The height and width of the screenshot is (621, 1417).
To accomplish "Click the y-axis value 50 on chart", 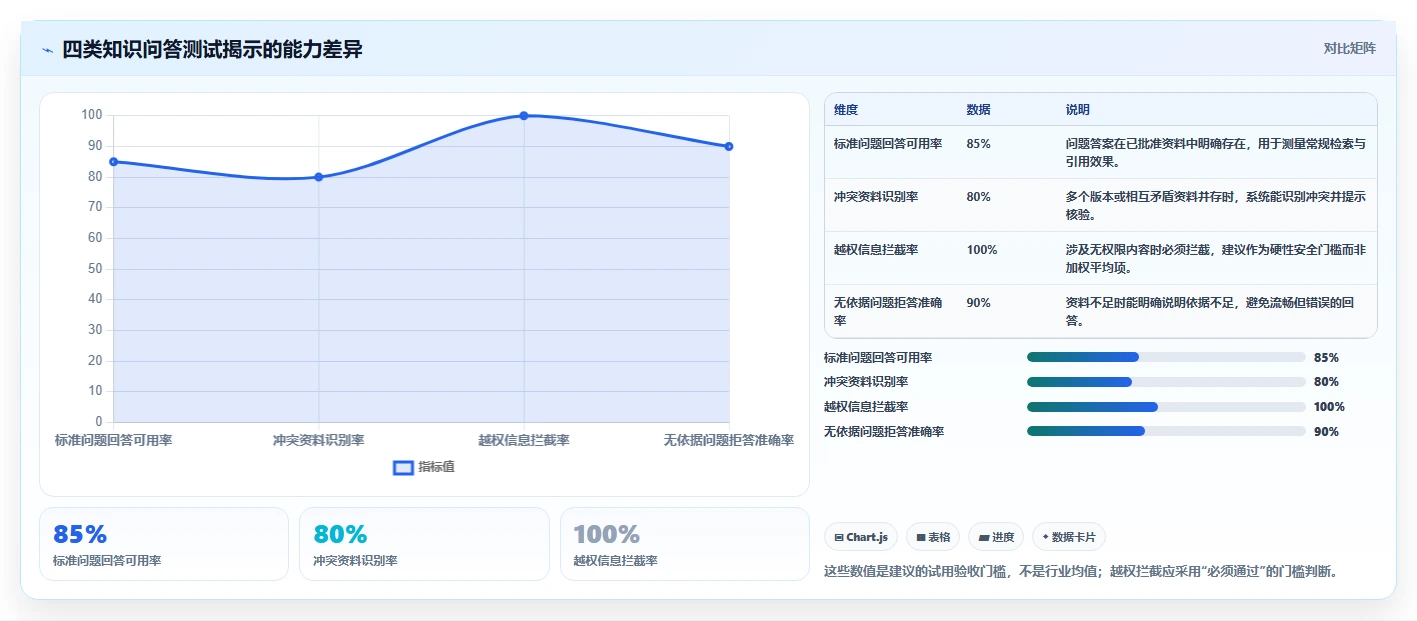I will (x=96, y=269).
